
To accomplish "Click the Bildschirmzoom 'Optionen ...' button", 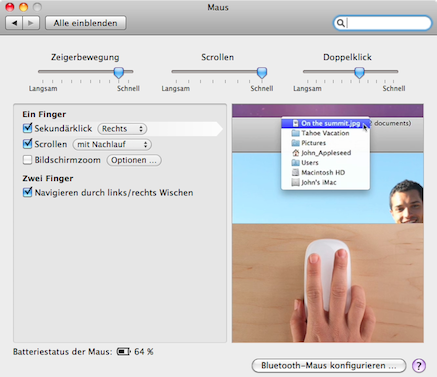I will click(x=134, y=160).
